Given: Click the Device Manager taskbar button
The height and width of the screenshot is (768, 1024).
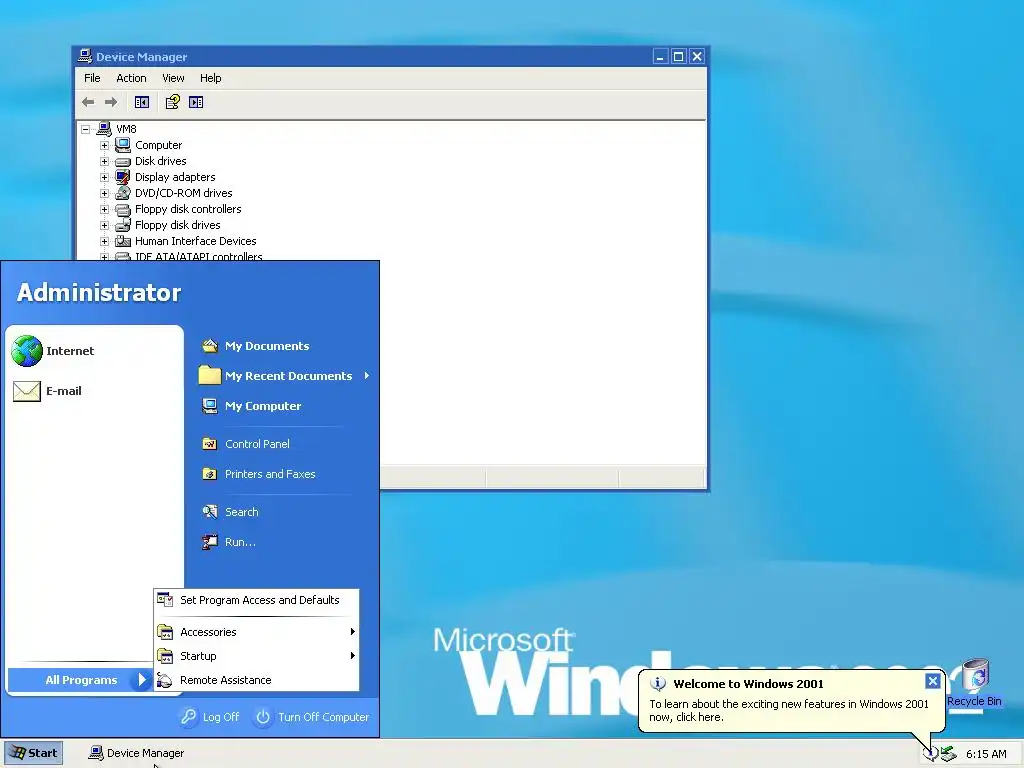Looking at the screenshot, I should [x=136, y=754].
